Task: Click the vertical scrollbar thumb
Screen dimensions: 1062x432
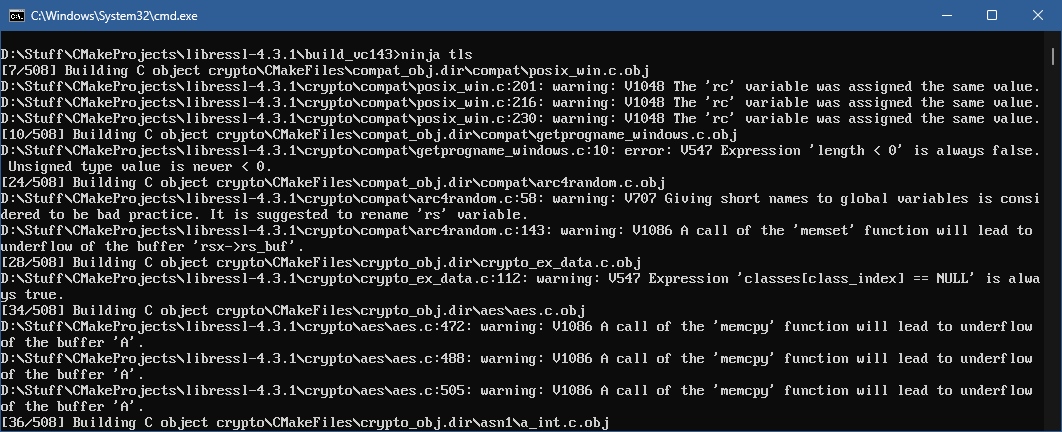Action: click(x=1053, y=56)
